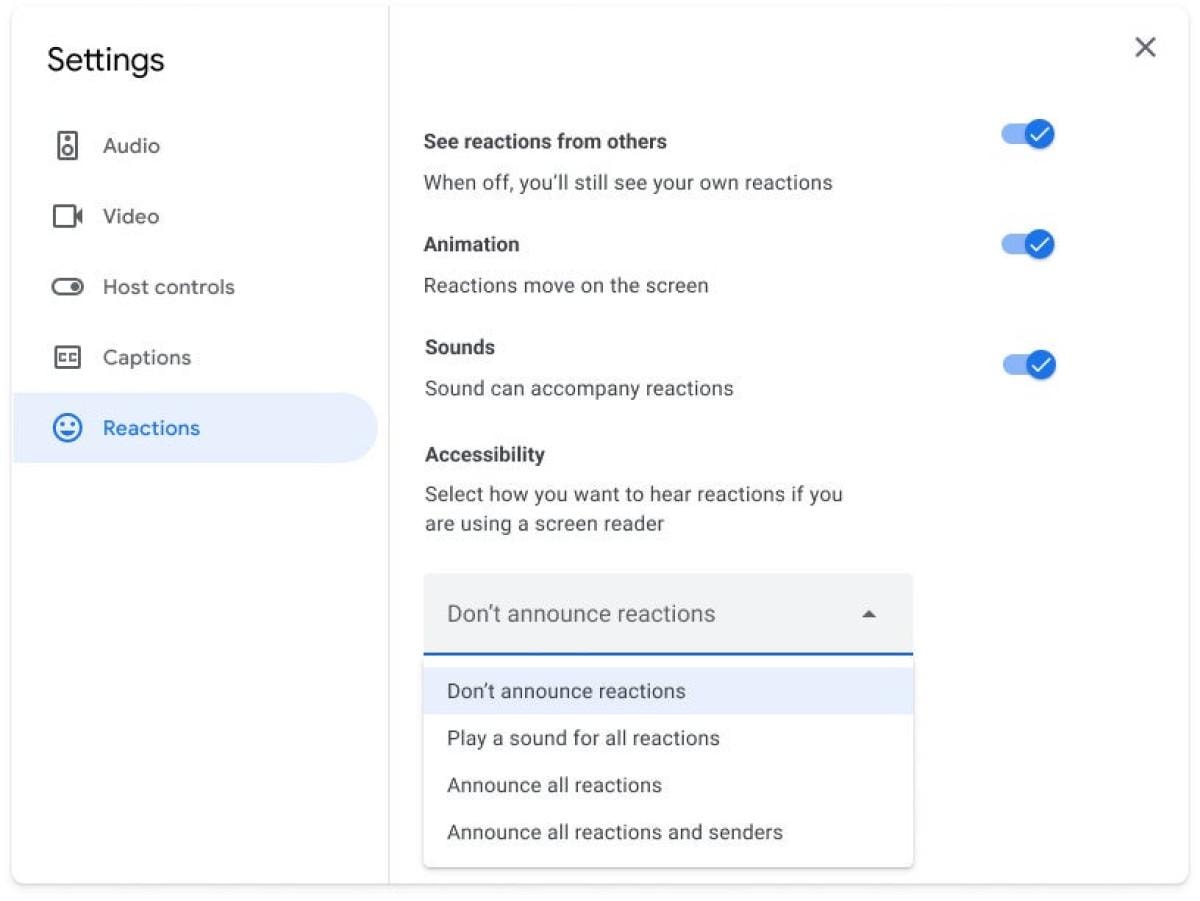
Task: Disable See reactions from others toggle
Action: (x=1028, y=135)
